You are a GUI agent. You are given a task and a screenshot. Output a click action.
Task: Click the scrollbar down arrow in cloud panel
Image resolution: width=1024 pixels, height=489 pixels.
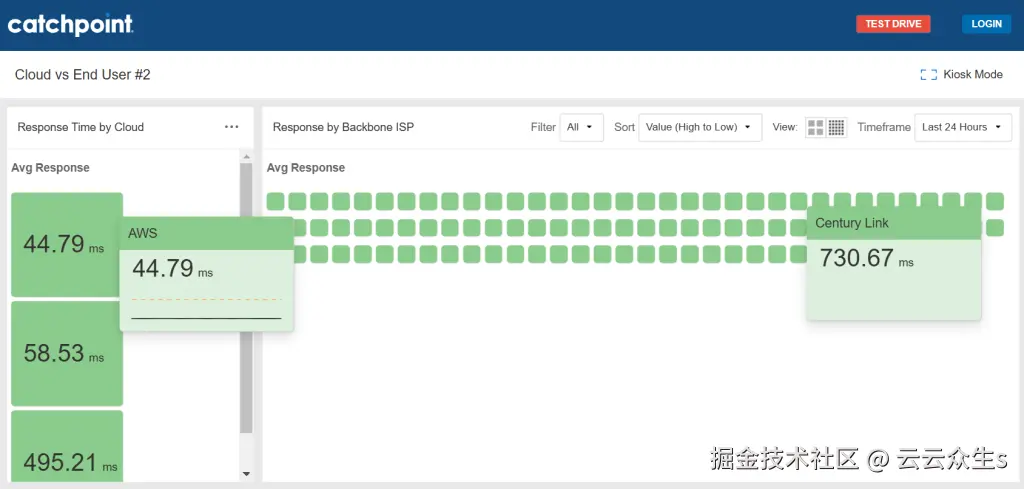click(246, 473)
